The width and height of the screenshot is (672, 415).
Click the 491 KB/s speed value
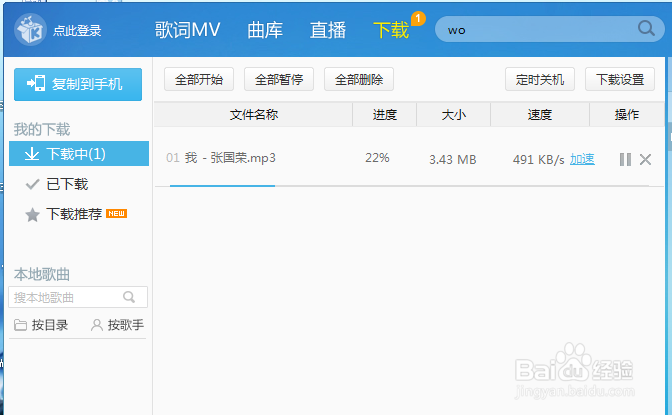[538, 159]
